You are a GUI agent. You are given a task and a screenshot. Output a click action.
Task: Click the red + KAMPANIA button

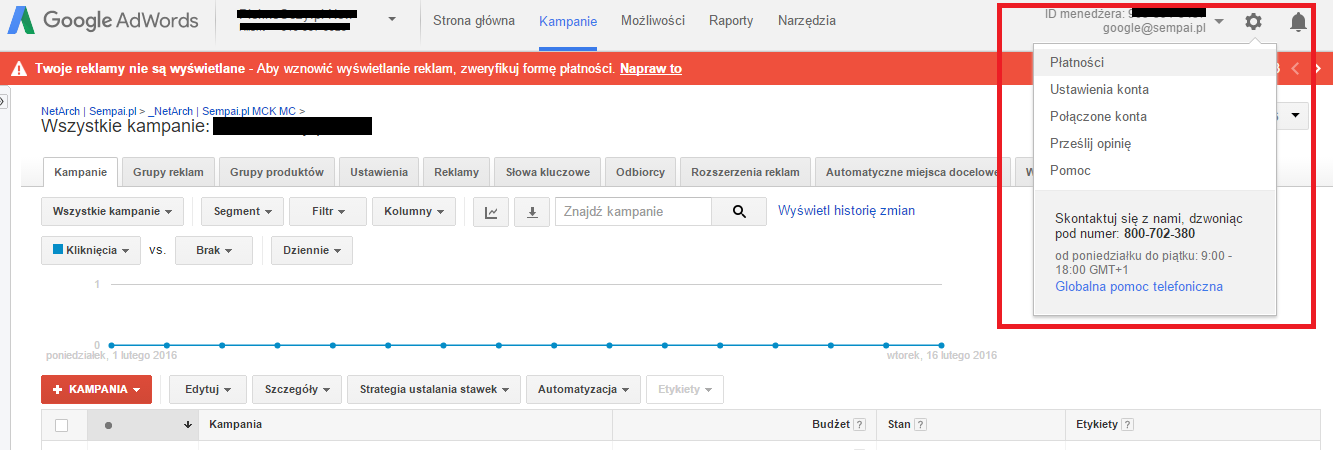coord(96,389)
